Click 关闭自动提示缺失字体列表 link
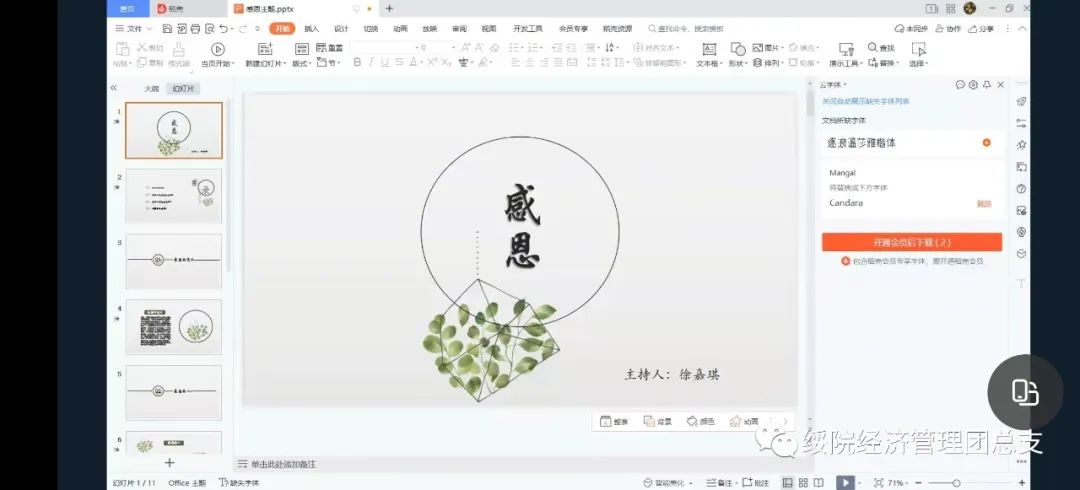1080x490 pixels. pyautogui.click(x=865, y=101)
